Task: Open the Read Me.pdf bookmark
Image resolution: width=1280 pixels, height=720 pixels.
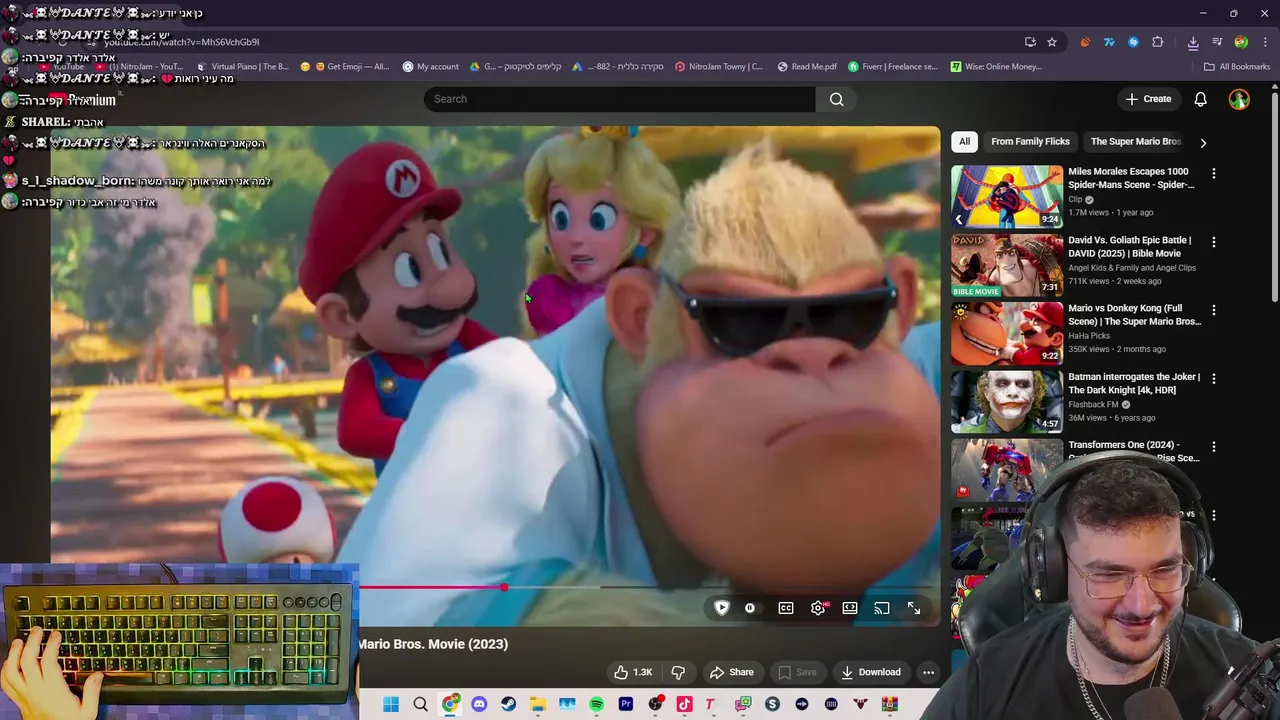Action: (806, 67)
